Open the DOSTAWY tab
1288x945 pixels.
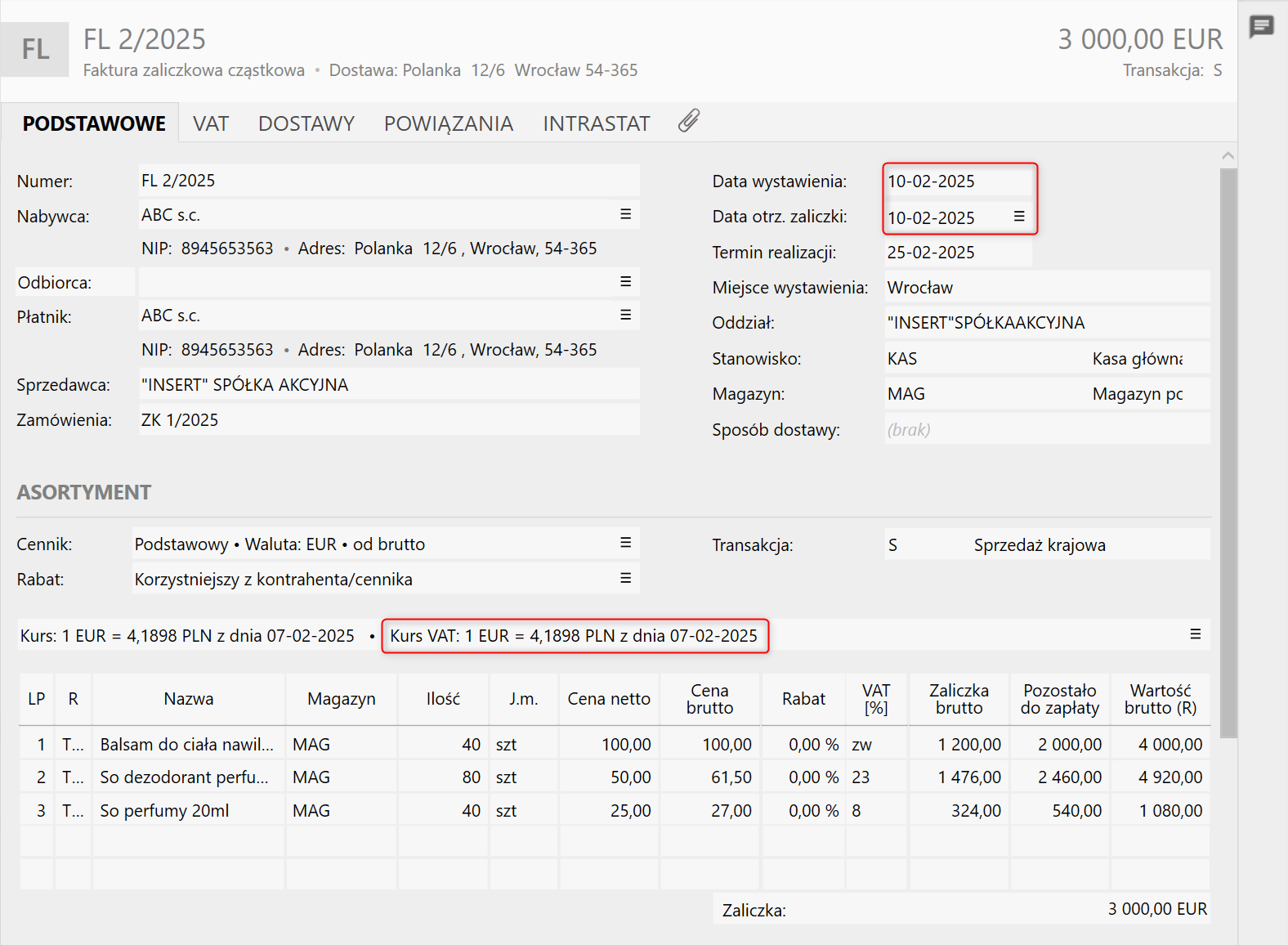tap(306, 123)
